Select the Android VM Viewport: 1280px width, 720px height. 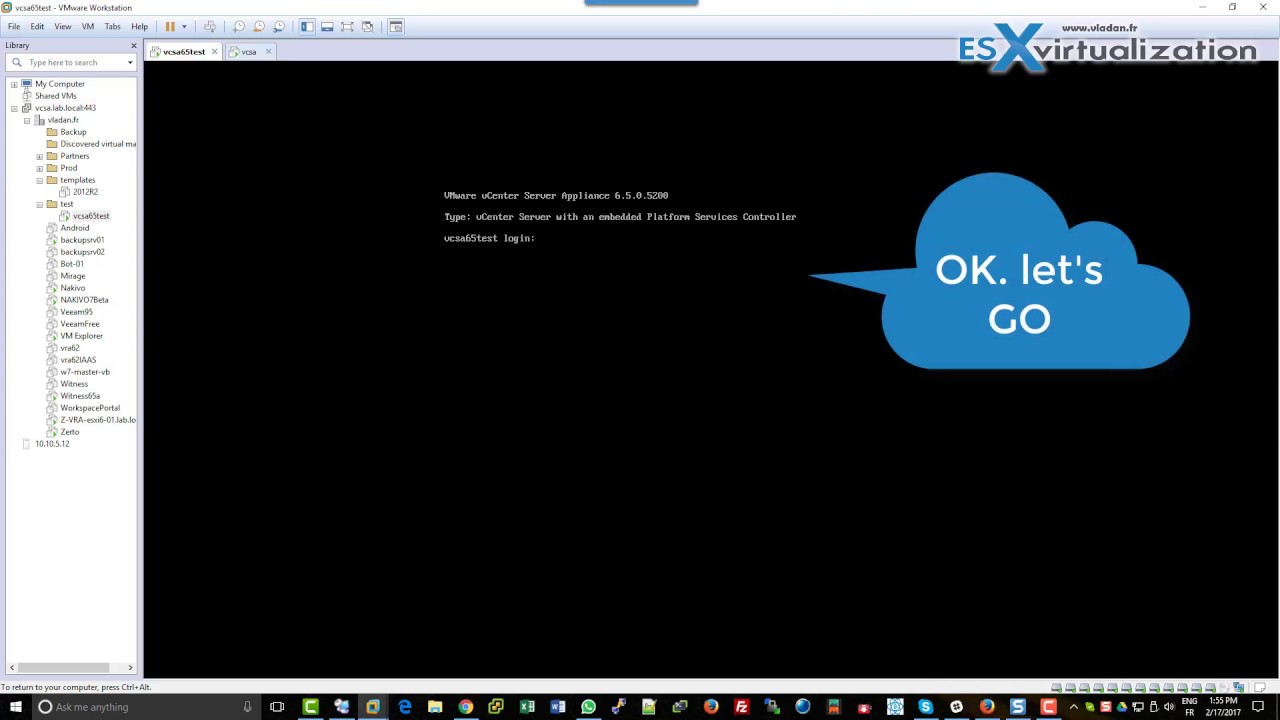click(74, 228)
